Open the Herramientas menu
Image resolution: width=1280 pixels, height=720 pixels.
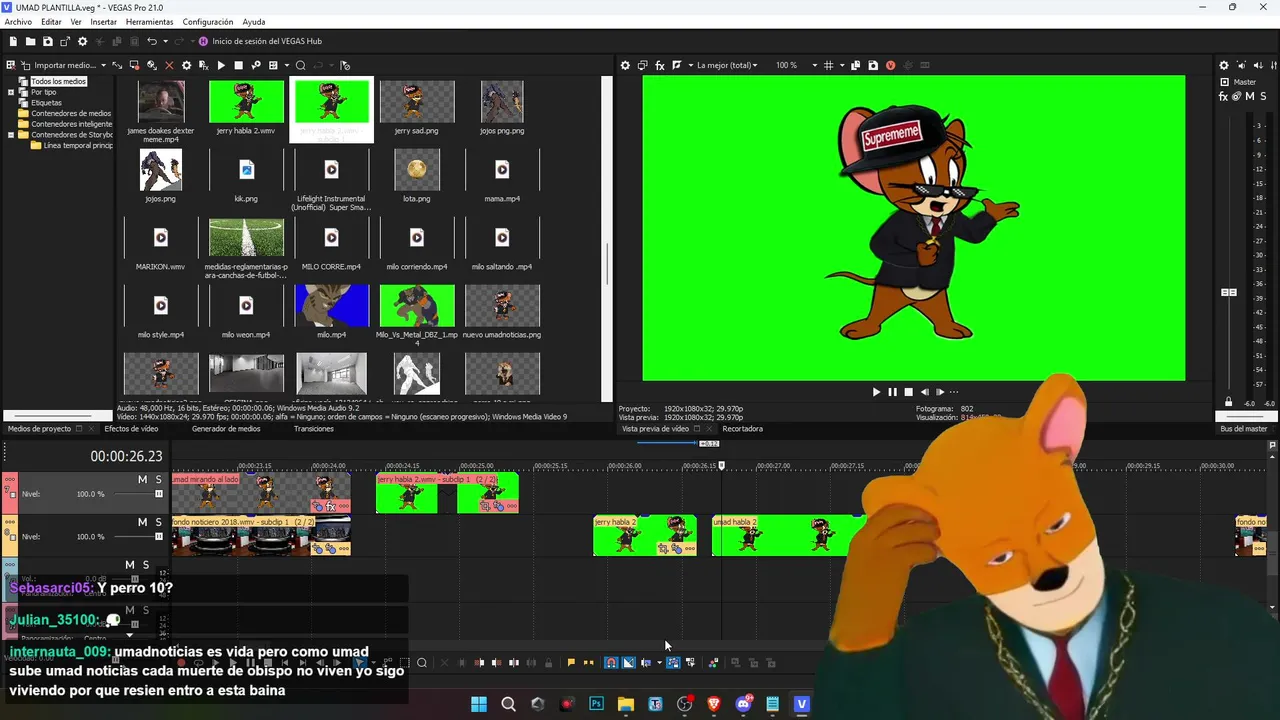[x=149, y=21]
